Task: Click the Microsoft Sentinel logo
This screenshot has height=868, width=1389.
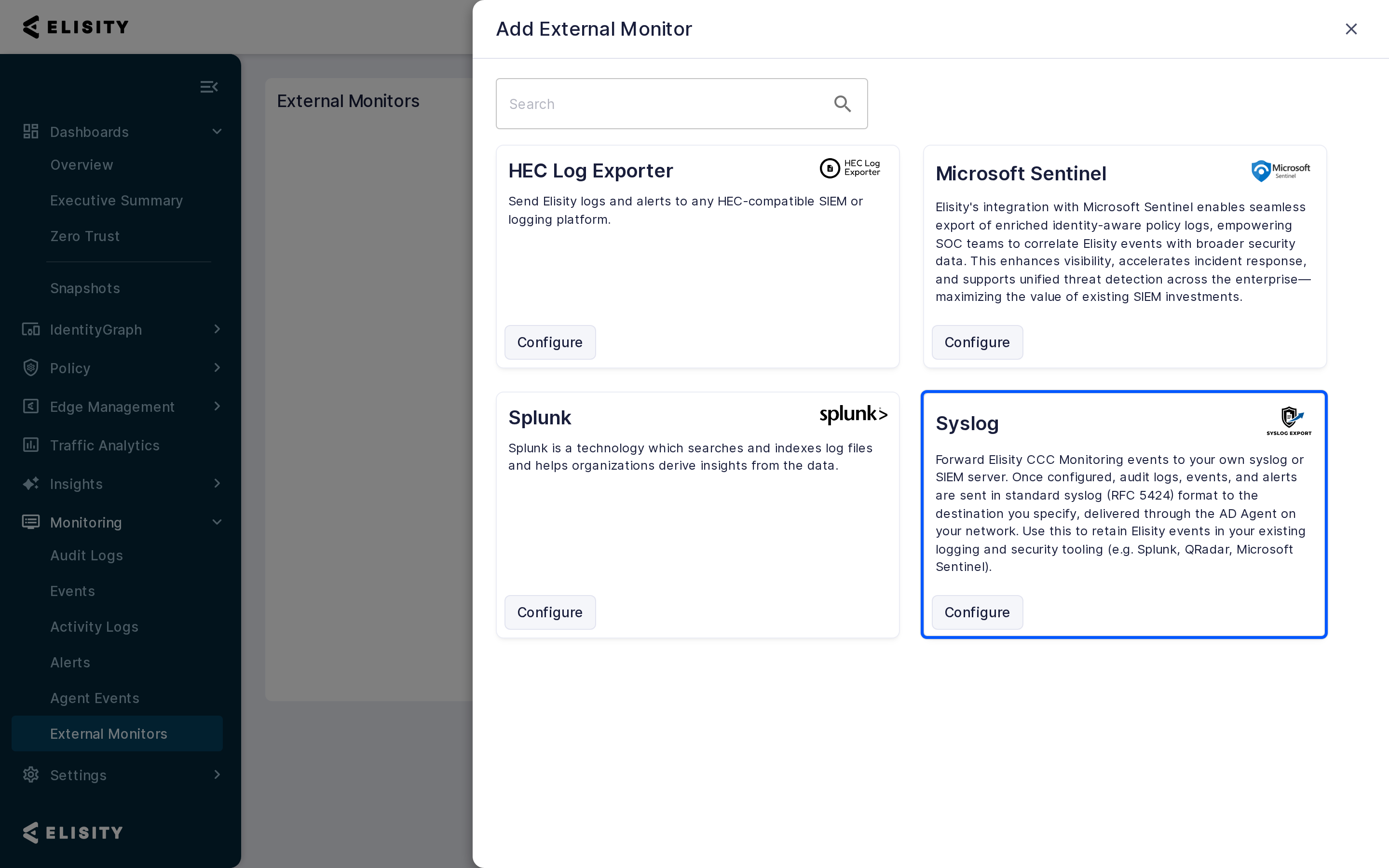Action: pos(1280,171)
